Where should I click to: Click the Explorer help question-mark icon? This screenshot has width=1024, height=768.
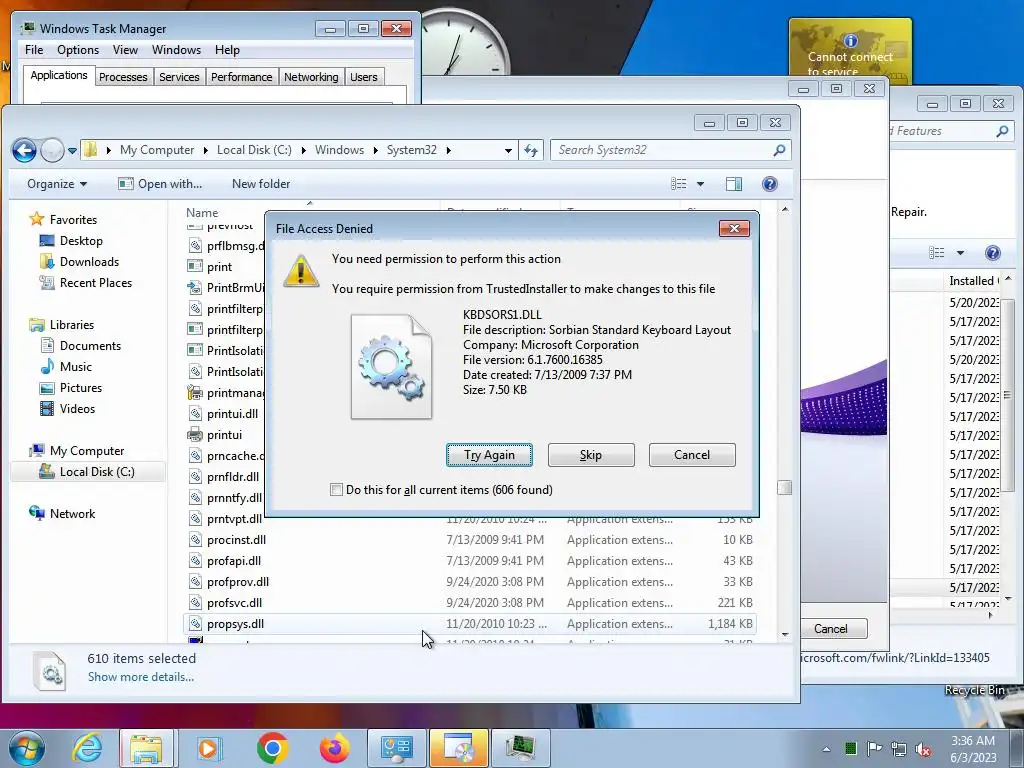coord(770,184)
